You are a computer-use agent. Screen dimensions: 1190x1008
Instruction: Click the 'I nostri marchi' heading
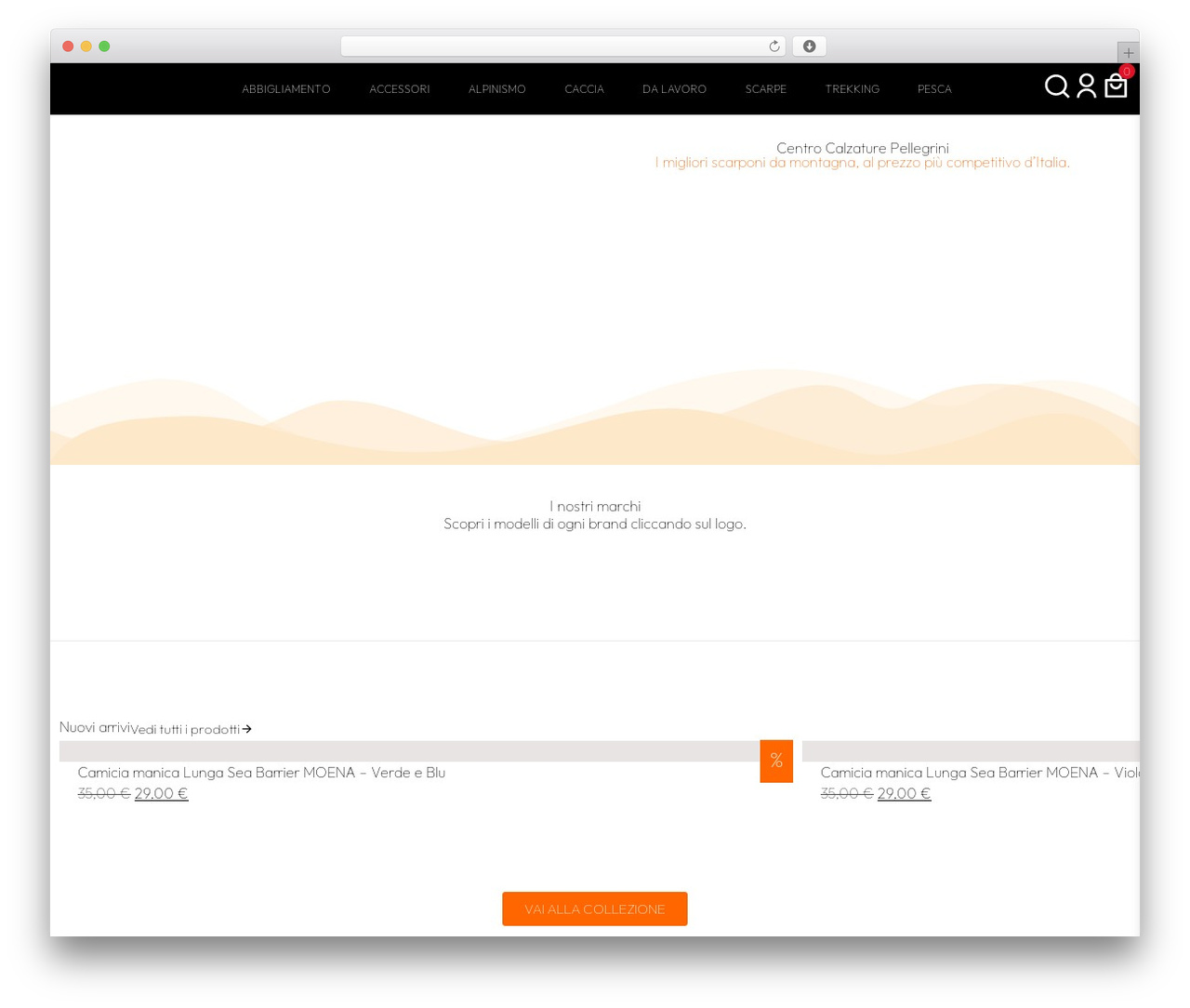[x=595, y=506]
